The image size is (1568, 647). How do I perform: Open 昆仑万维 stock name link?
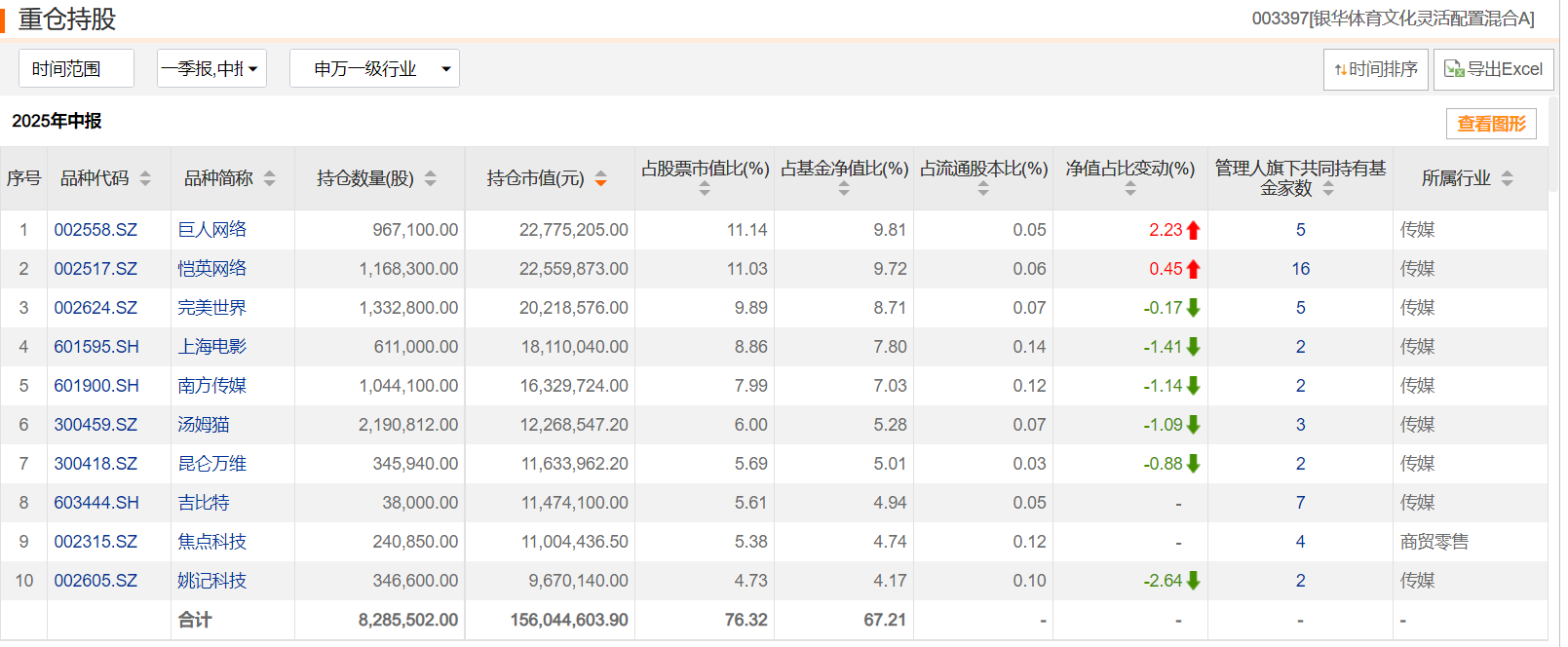pos(212,464)
